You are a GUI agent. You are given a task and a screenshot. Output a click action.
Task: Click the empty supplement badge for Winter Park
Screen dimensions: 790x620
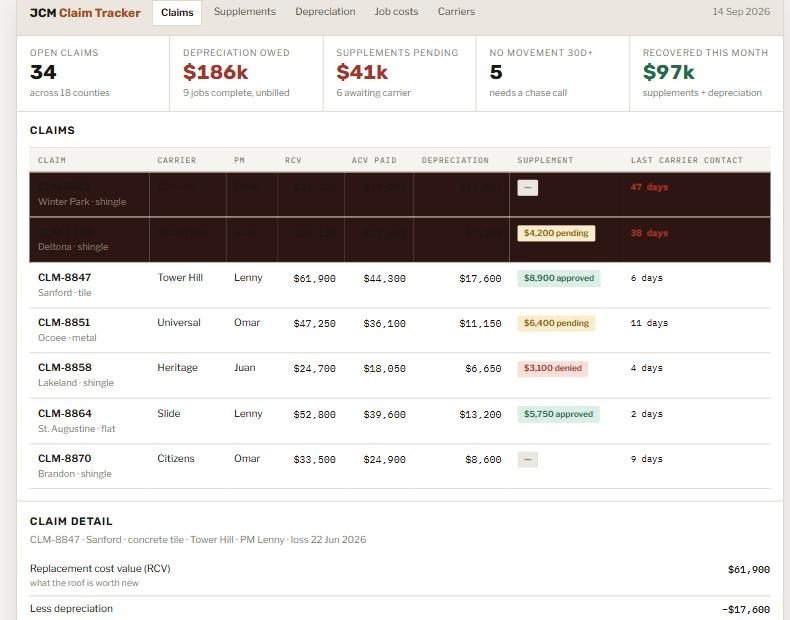click(528, 188)
